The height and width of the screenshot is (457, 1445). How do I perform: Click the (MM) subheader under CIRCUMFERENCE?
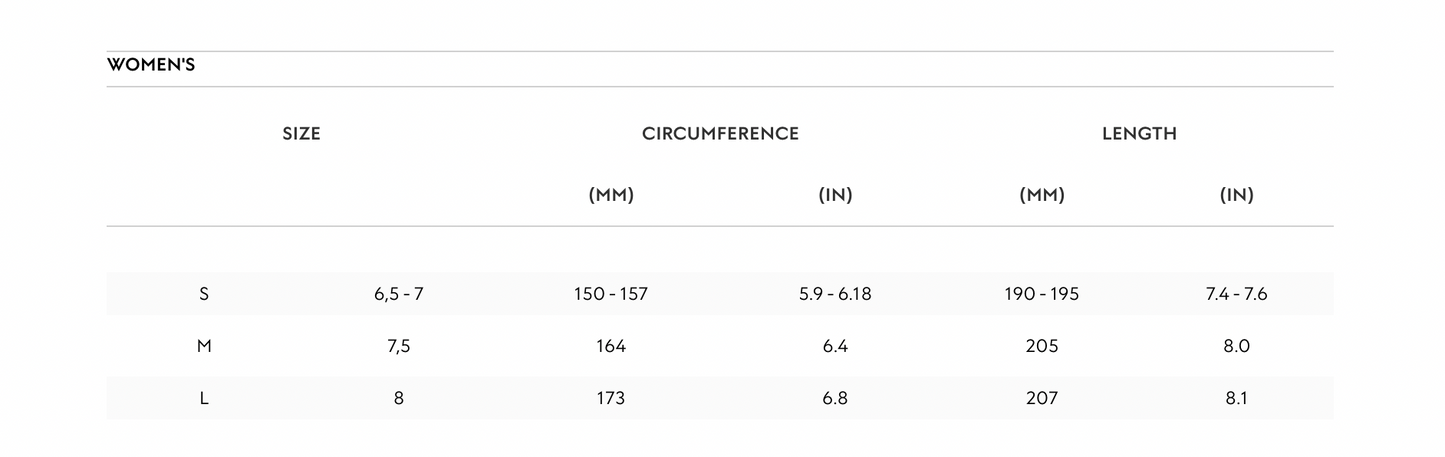[x=611, y=195]
